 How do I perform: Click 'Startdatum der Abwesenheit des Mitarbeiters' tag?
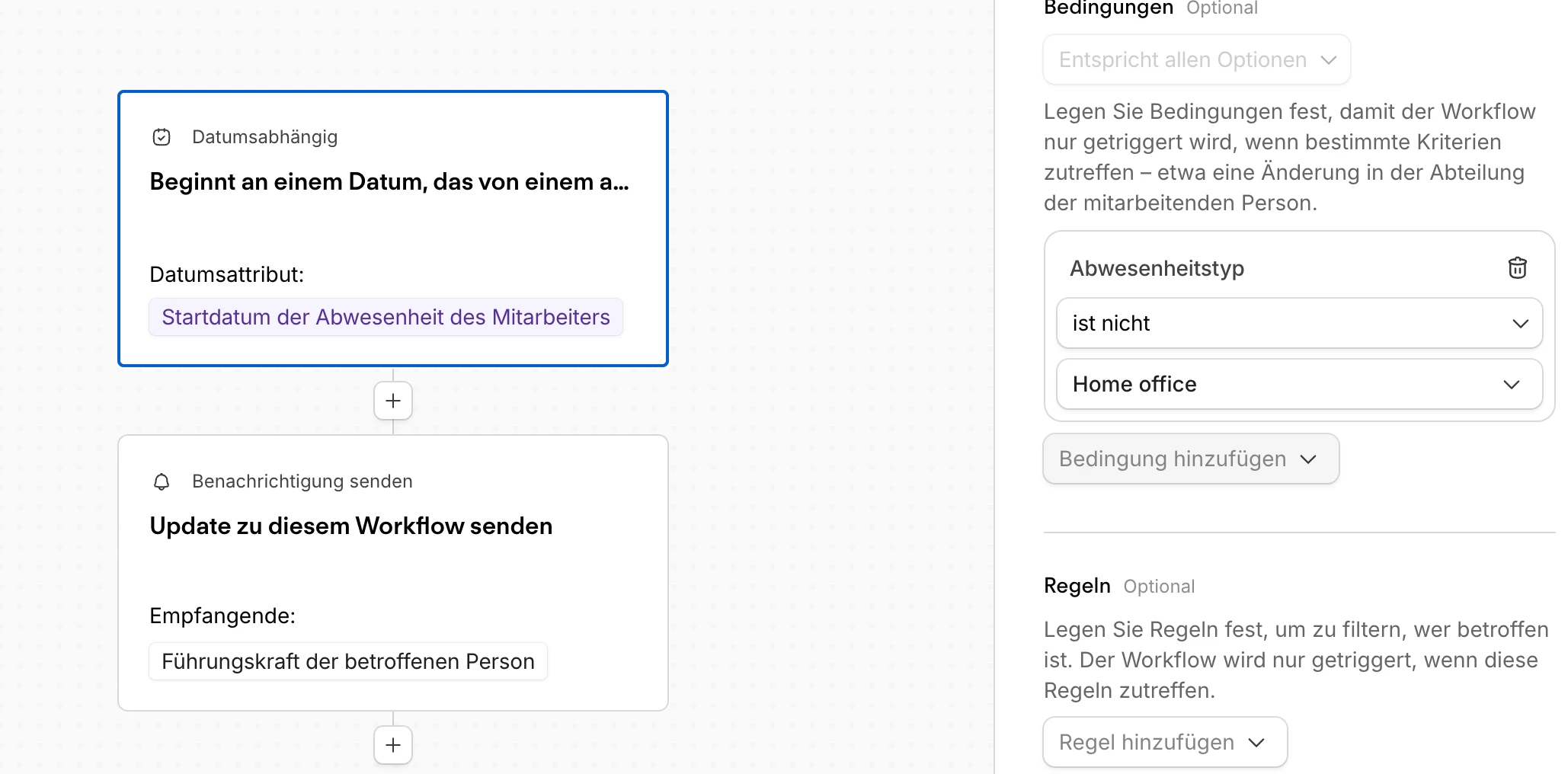pyautogui.click(x=386, y=317)
